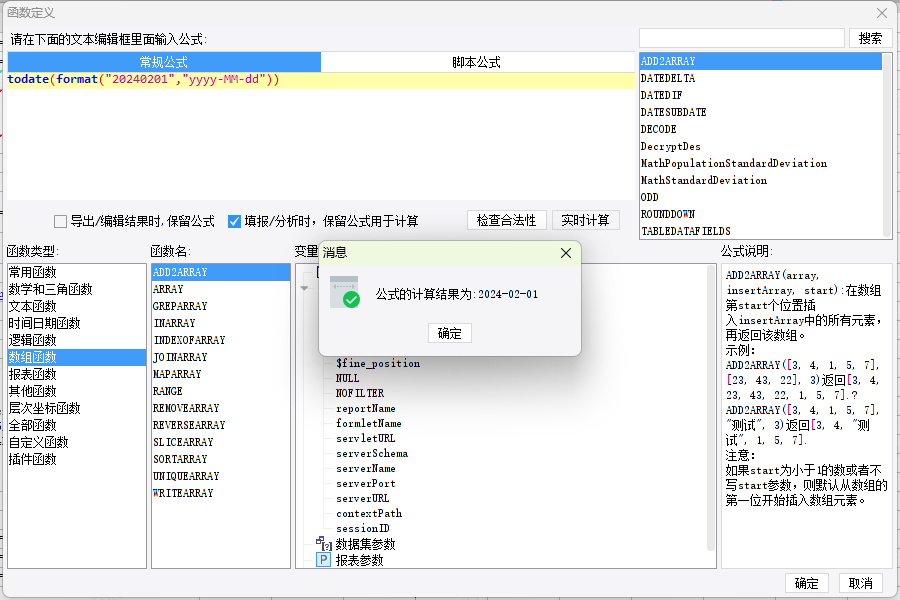This screenshot has width=900, height=600.
Task: Select the $fine_position variable
Action: (x=378, y=363)
